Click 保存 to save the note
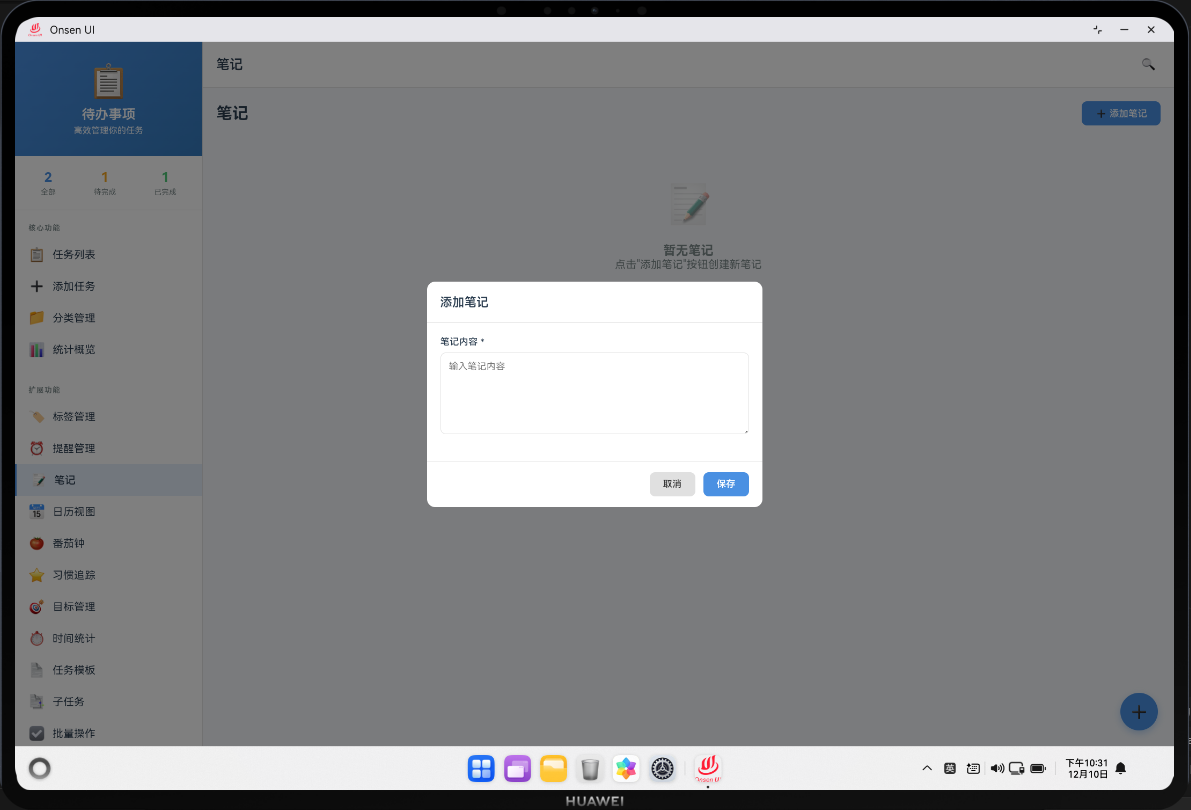1191x810 pixels. [725, 484]
